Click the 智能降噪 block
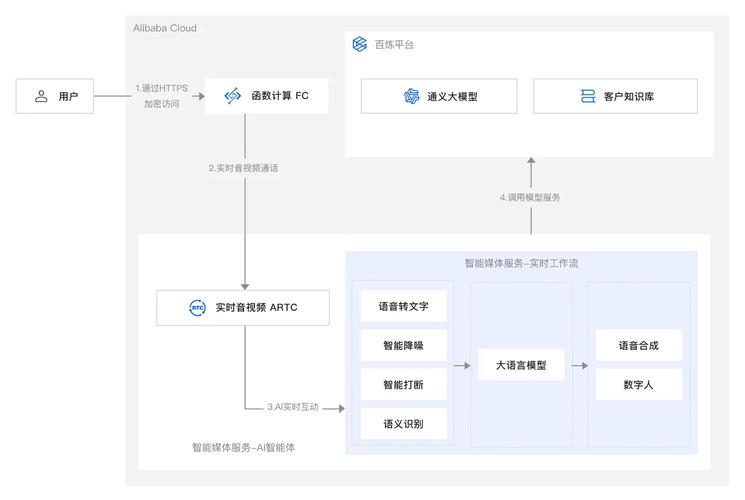Image resolution: width=745 pixels, height=500 pixels. pos(403,346)
